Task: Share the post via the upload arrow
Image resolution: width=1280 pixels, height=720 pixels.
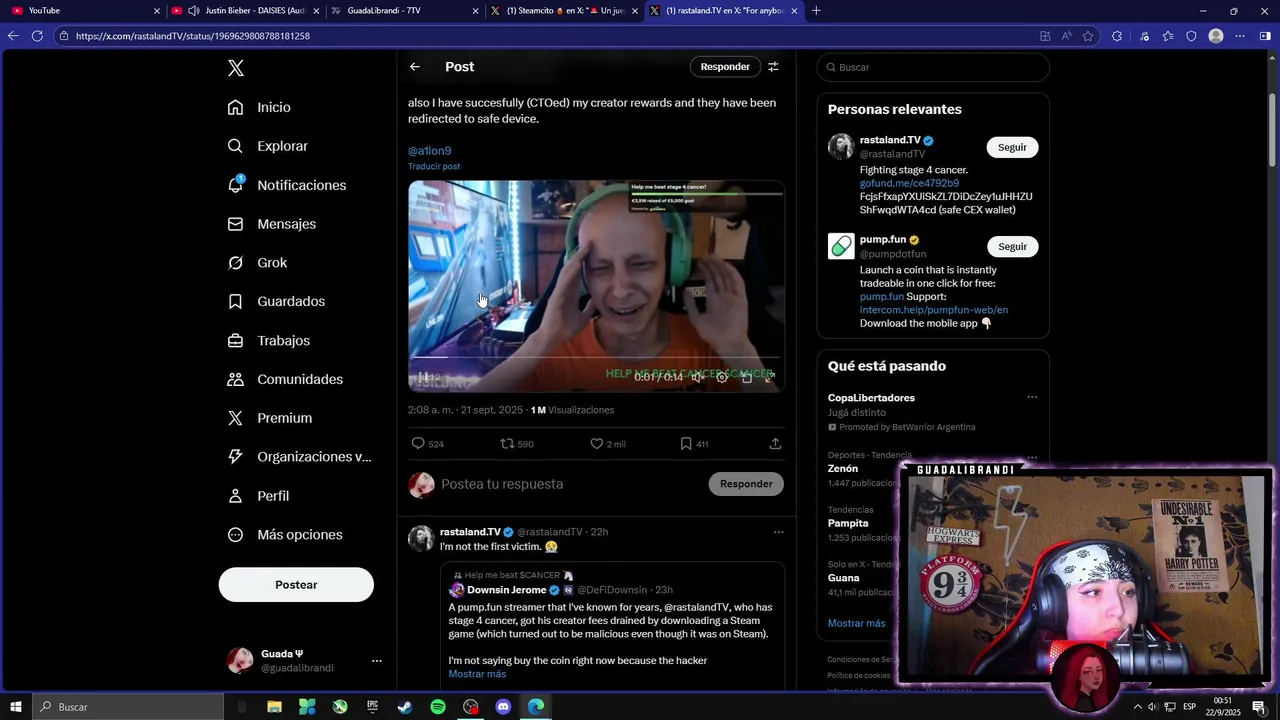Action: click(x=775, y=444)
